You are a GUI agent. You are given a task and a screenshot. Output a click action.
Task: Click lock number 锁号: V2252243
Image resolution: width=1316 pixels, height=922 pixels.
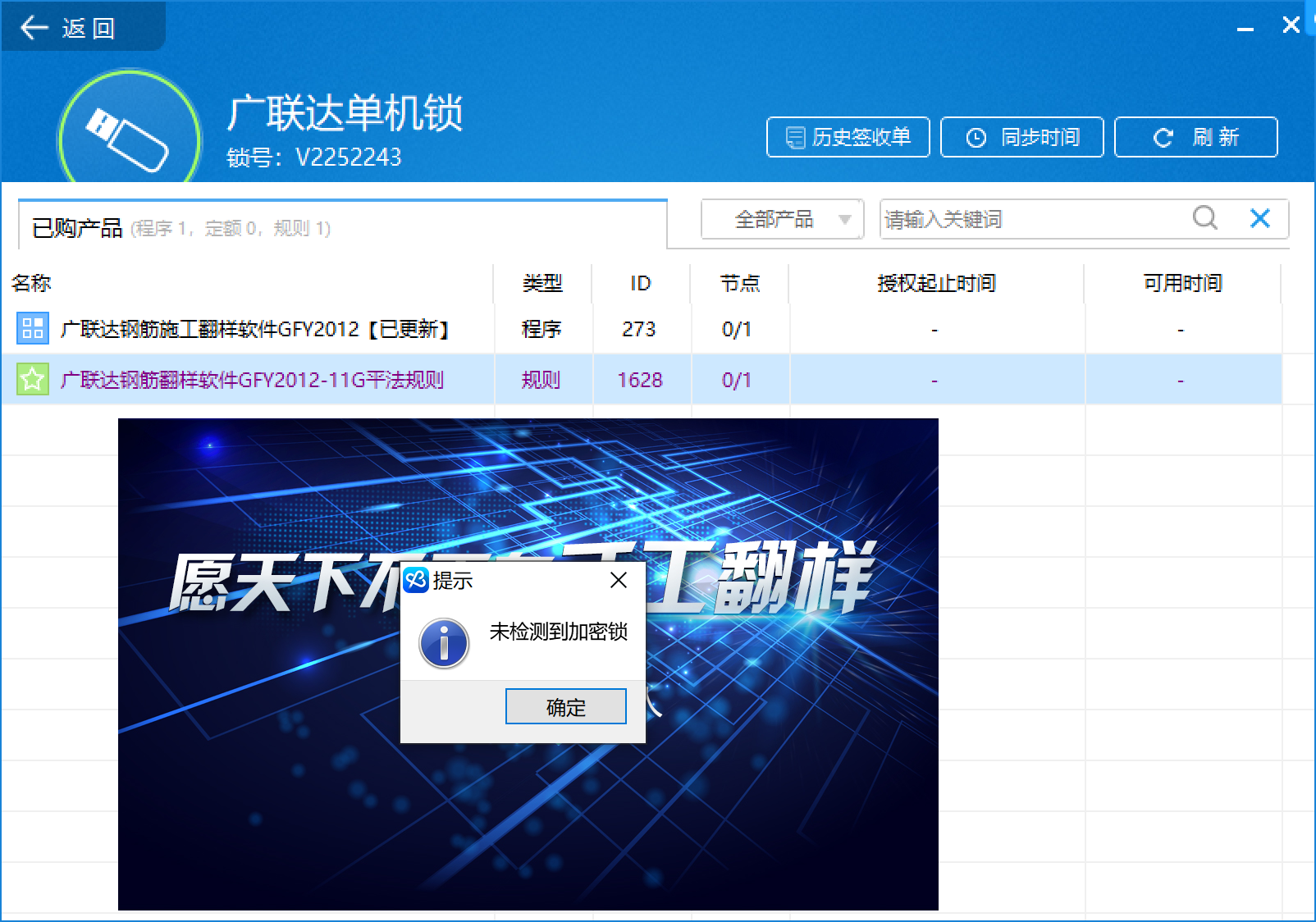point(314,157)
